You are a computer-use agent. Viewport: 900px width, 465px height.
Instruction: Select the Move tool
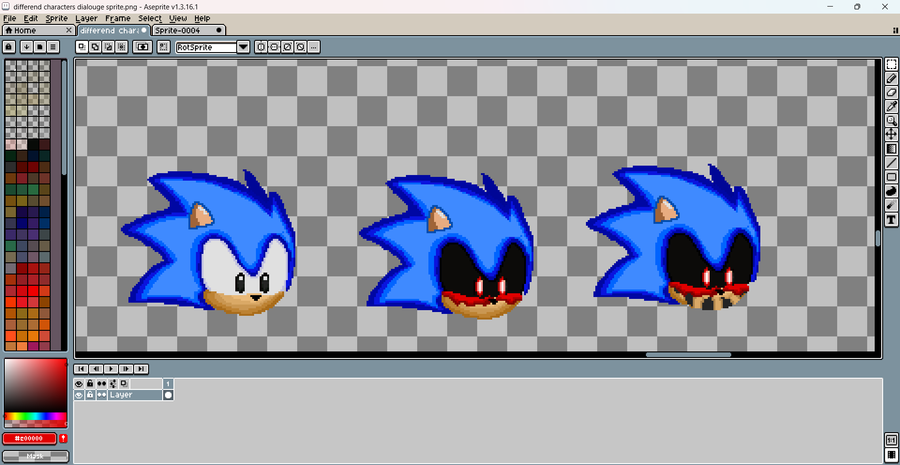pyautogui.click(x=891, y=134)
